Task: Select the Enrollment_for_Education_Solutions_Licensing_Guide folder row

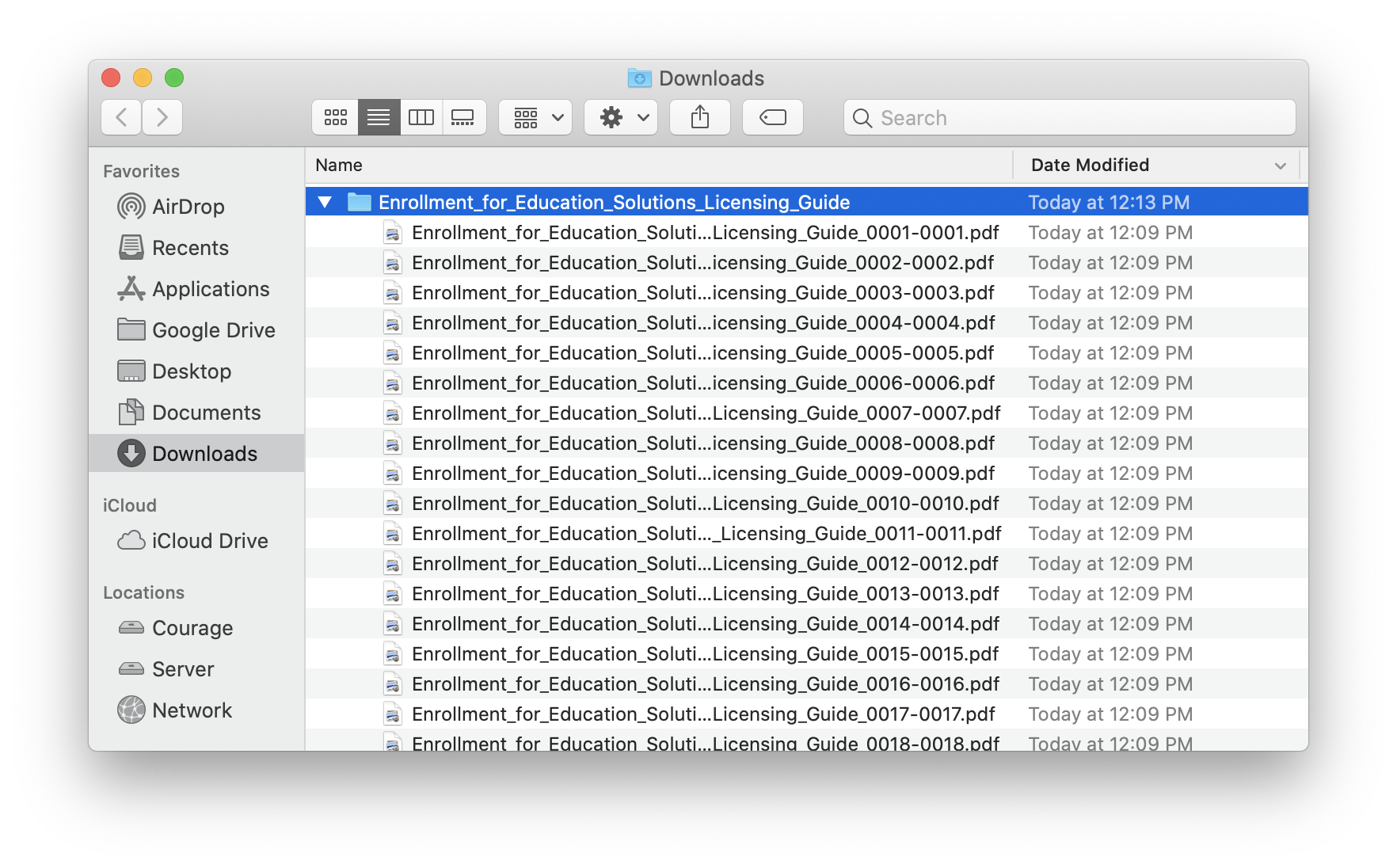Action: tap(806, 202)
